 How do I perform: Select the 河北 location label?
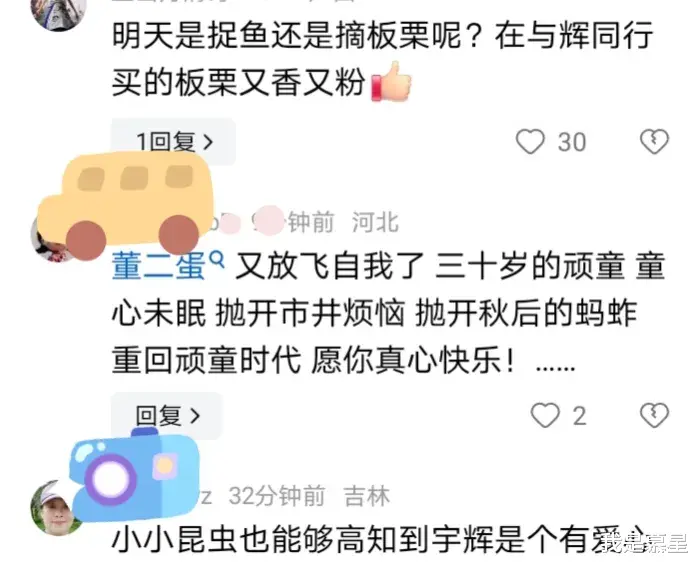pyautogui.click(x=375, y=222)
